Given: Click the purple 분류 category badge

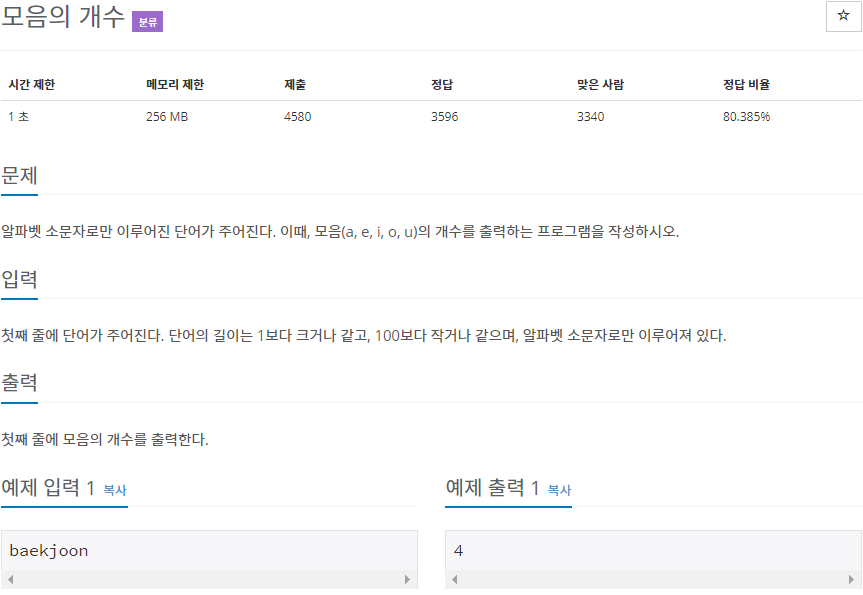Looking at the screenshot, I should point(148,22).
